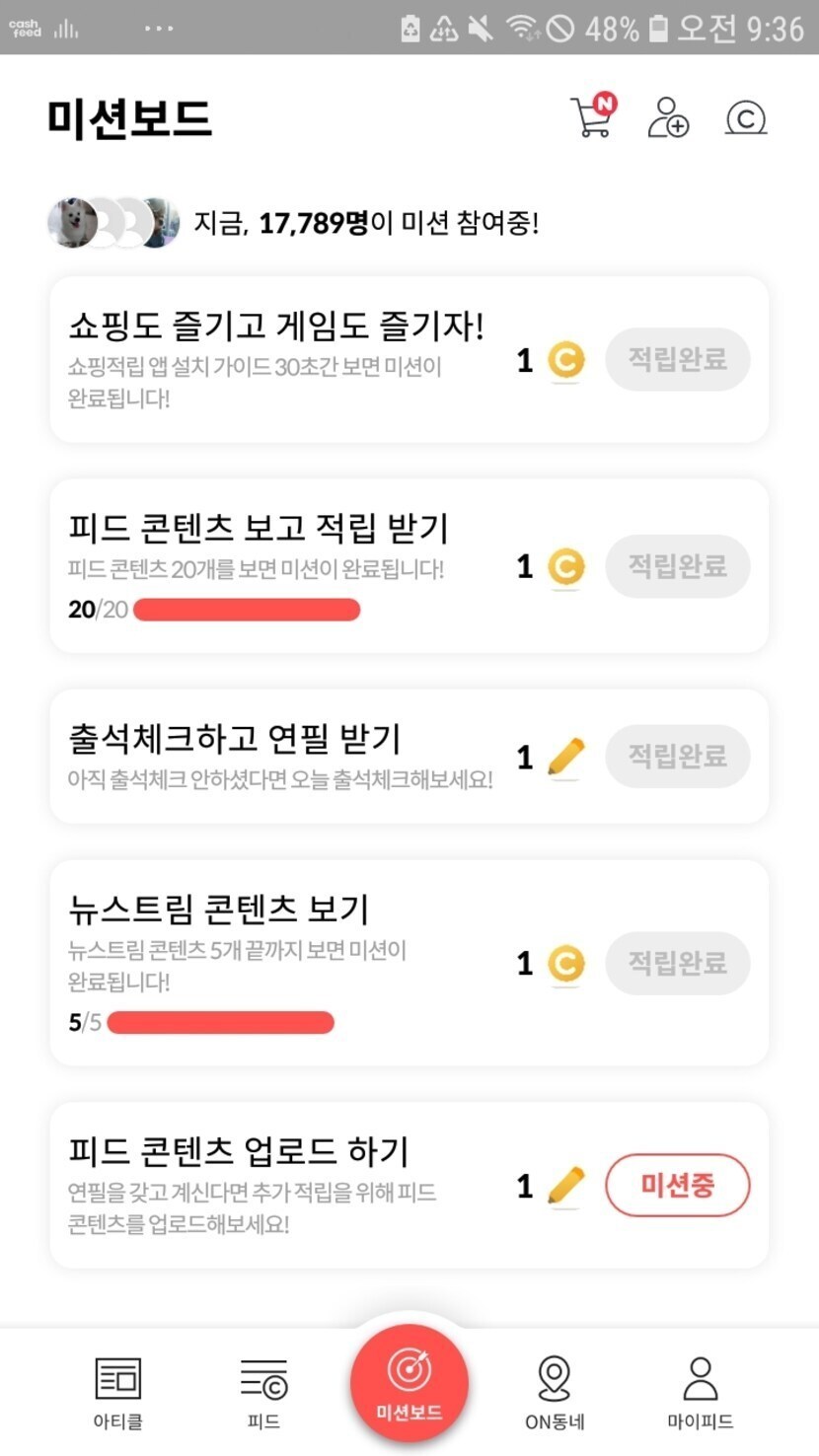Screen dimensions: 819x1456
Task: Tap the pencil icon in 출석체크 mission
Action: pyautogui.click(x=565, y=758)
